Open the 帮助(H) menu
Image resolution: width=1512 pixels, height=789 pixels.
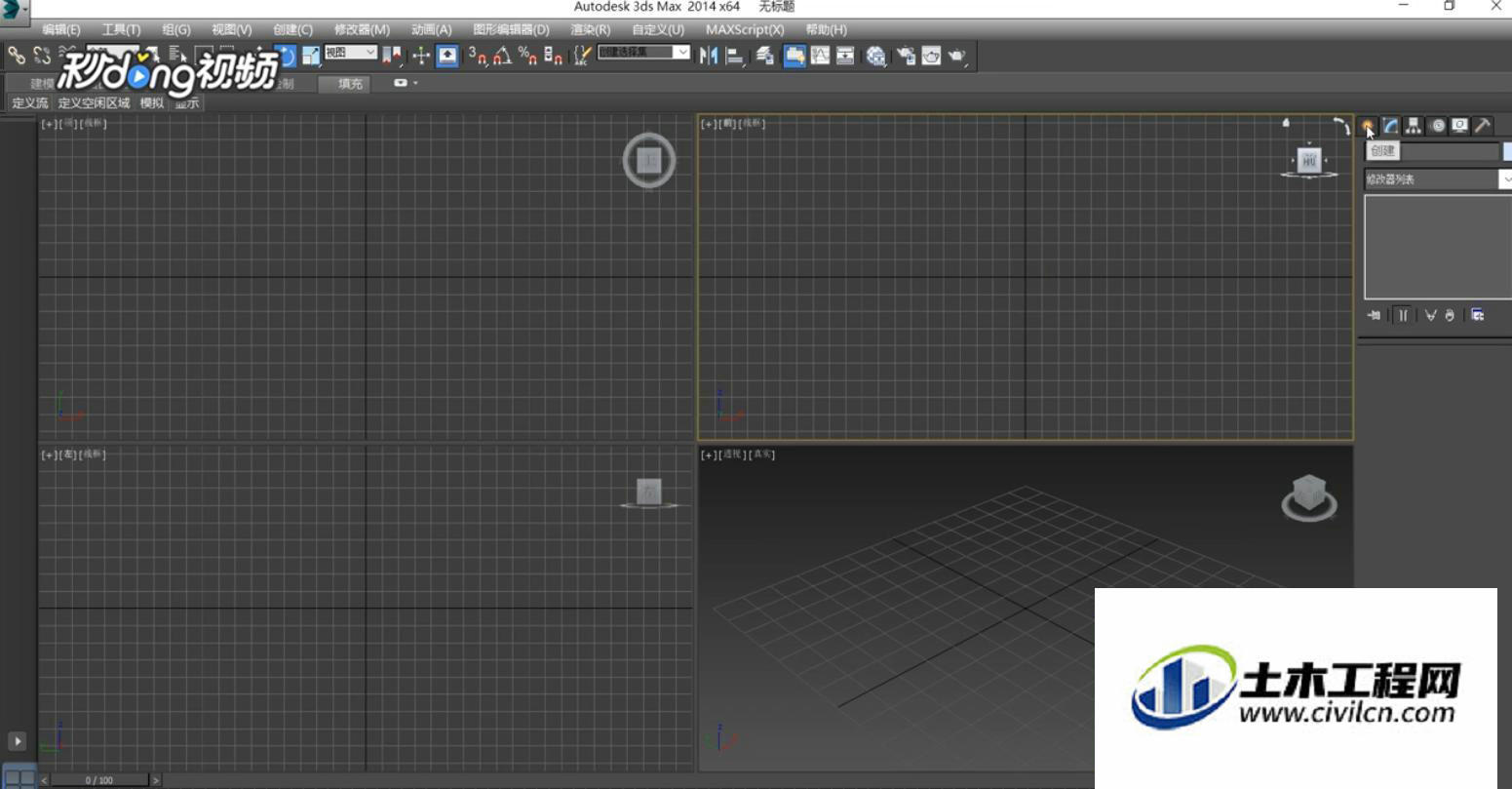pyautogui.click(x=826, y=30)
